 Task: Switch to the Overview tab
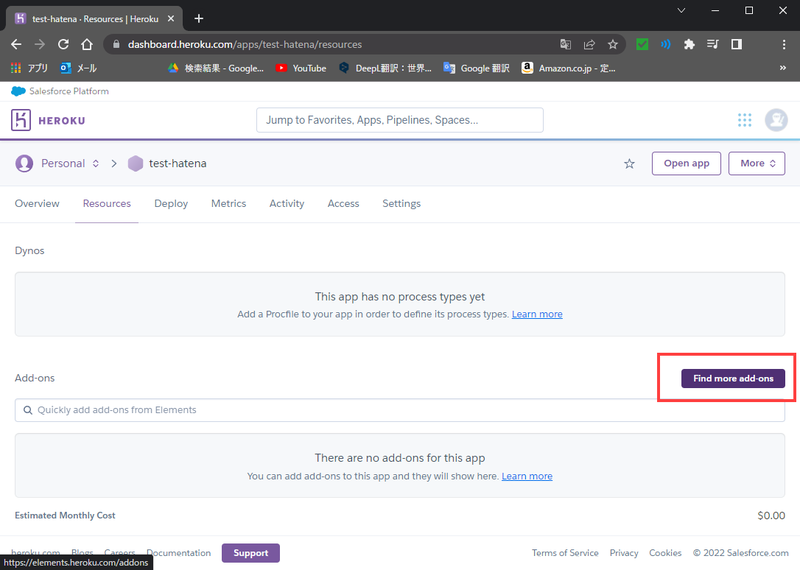point(37,203)
